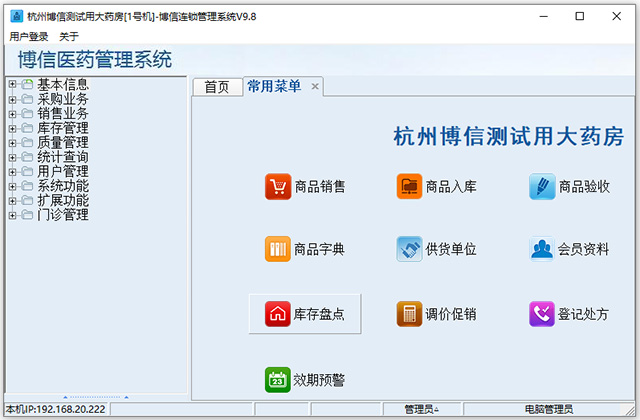
Task: Open the 商品字典 orange books icon
Action: pos(278,249)
